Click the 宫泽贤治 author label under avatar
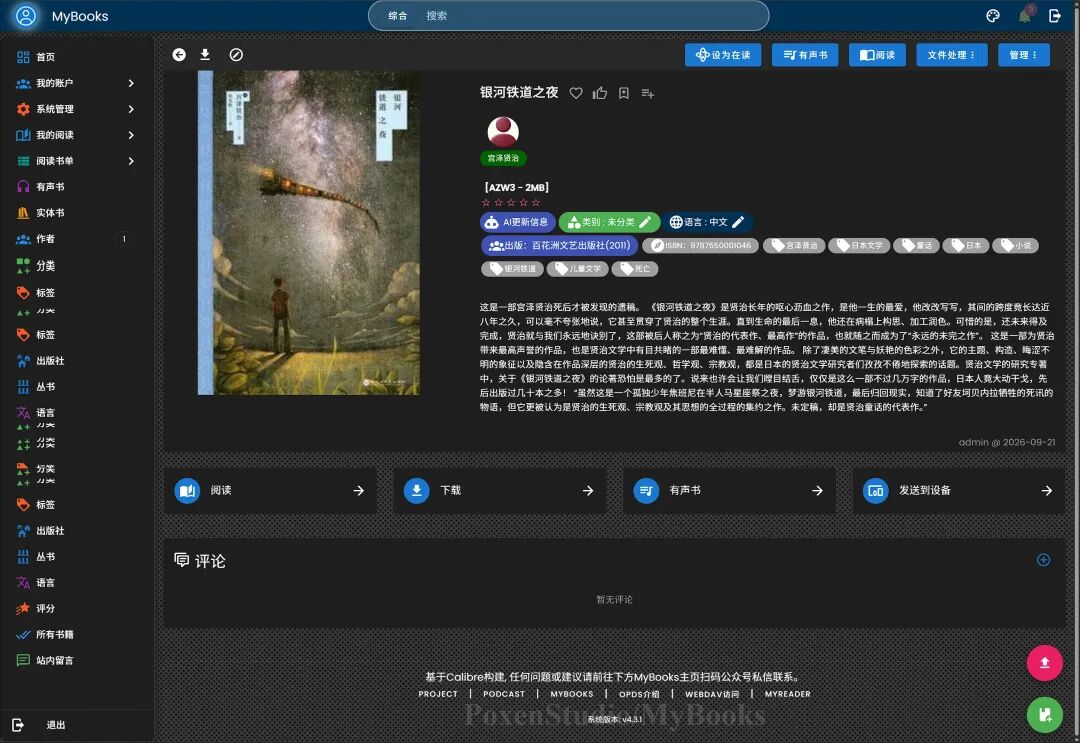Image resolution: width=1080 pixels, height=743 pixels. click(503, 158)
